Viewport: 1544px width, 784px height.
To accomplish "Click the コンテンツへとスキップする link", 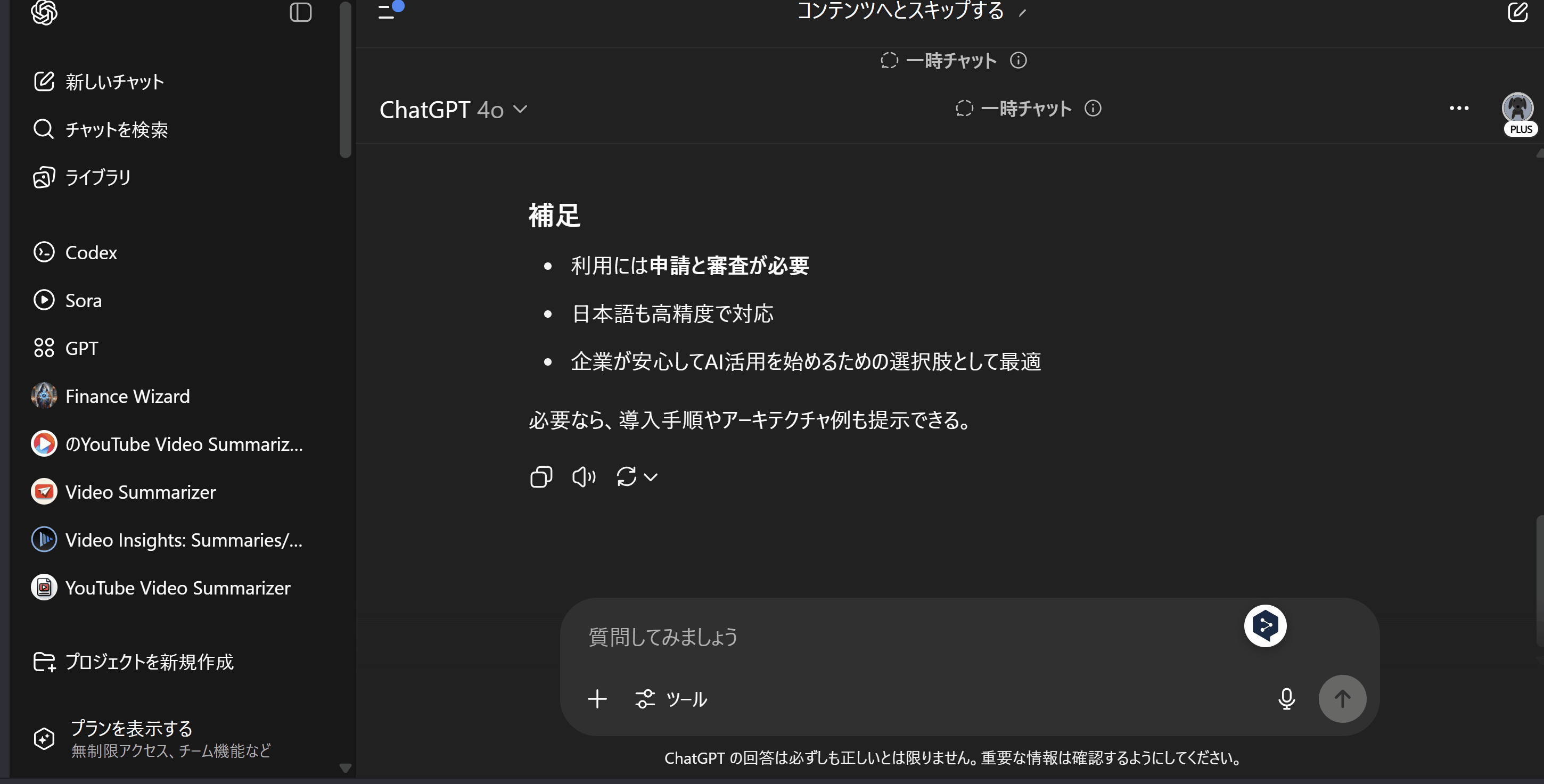I will [x=900, y=10].
